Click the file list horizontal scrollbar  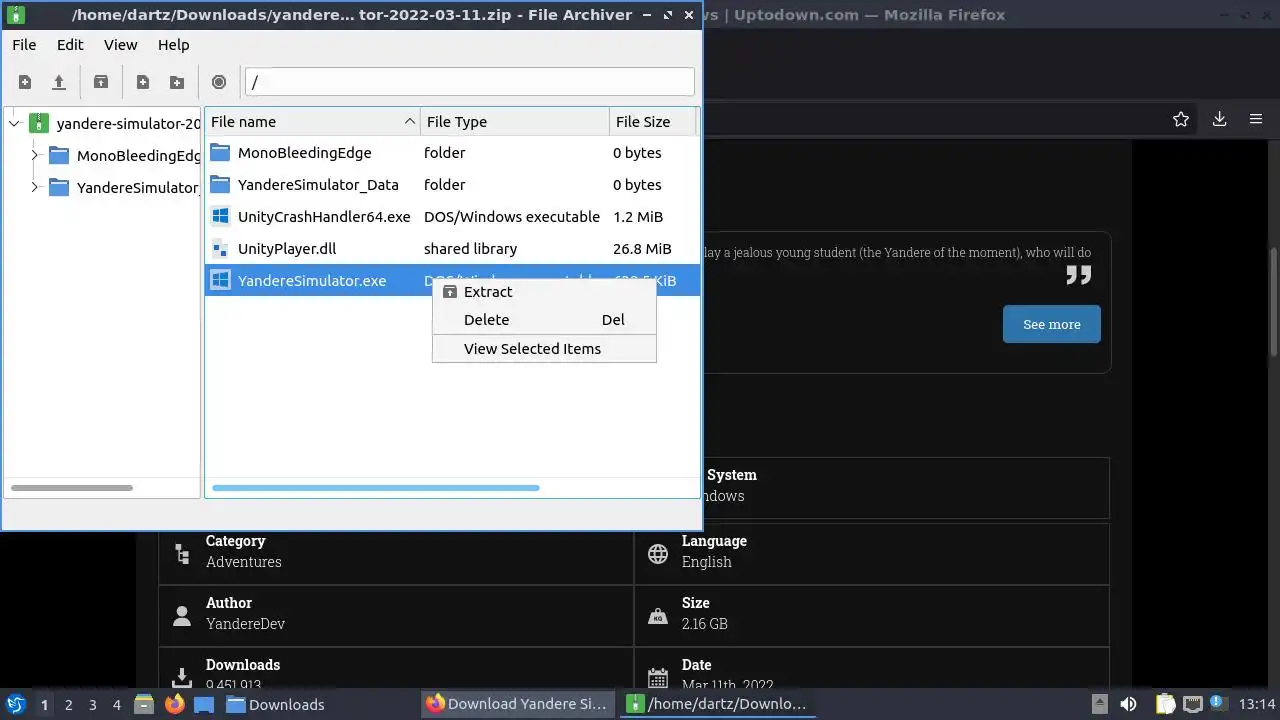(x=376, y=488)
